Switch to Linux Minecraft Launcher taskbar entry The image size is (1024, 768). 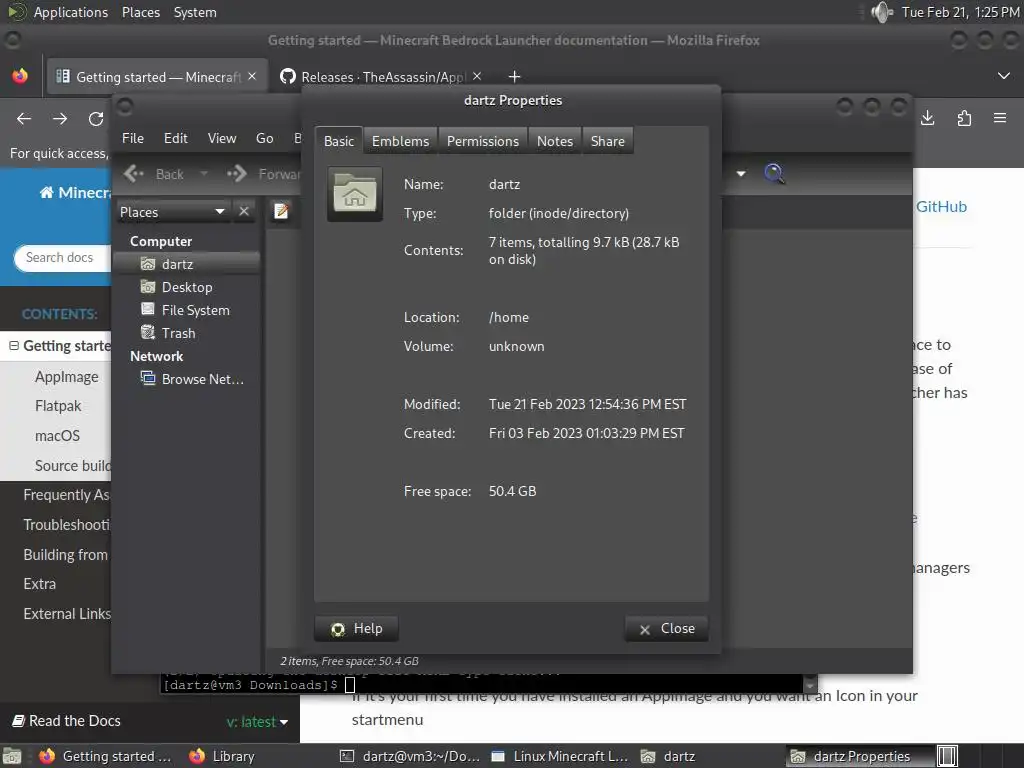point(560,756)
